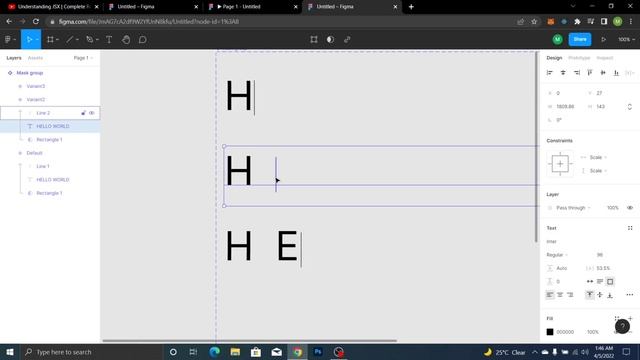This screenshot has height=360, width=640.
Task: Click the black fill color swatch
Action: pyautogui.click(x=550, y=332)
